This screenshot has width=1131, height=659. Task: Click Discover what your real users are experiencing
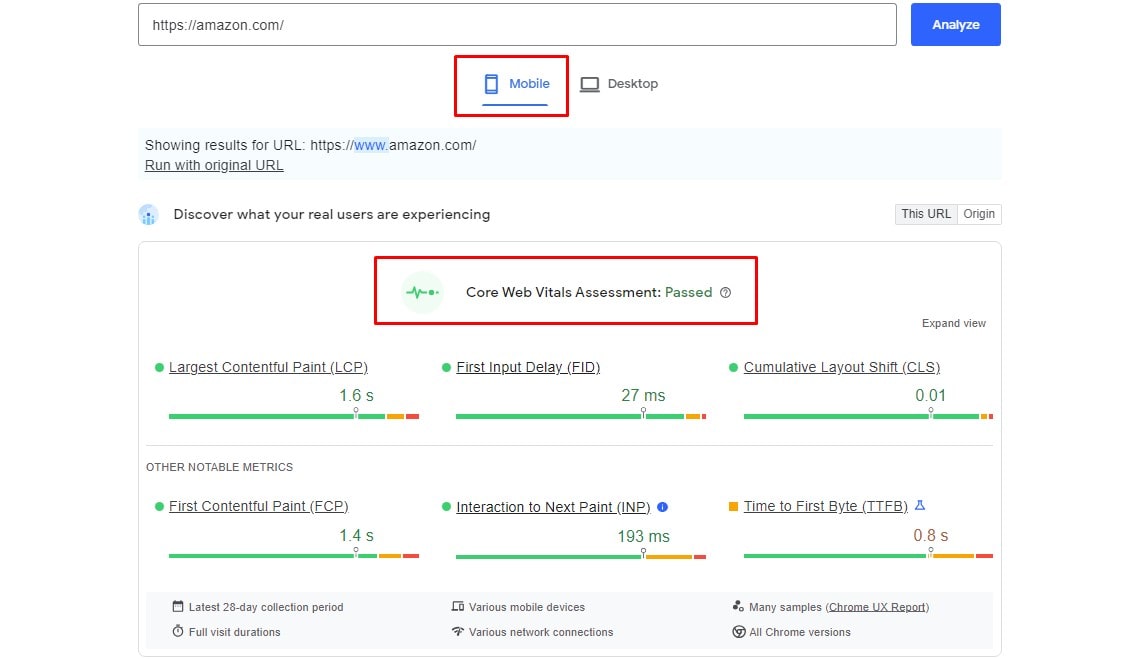[x=332, y=214]
